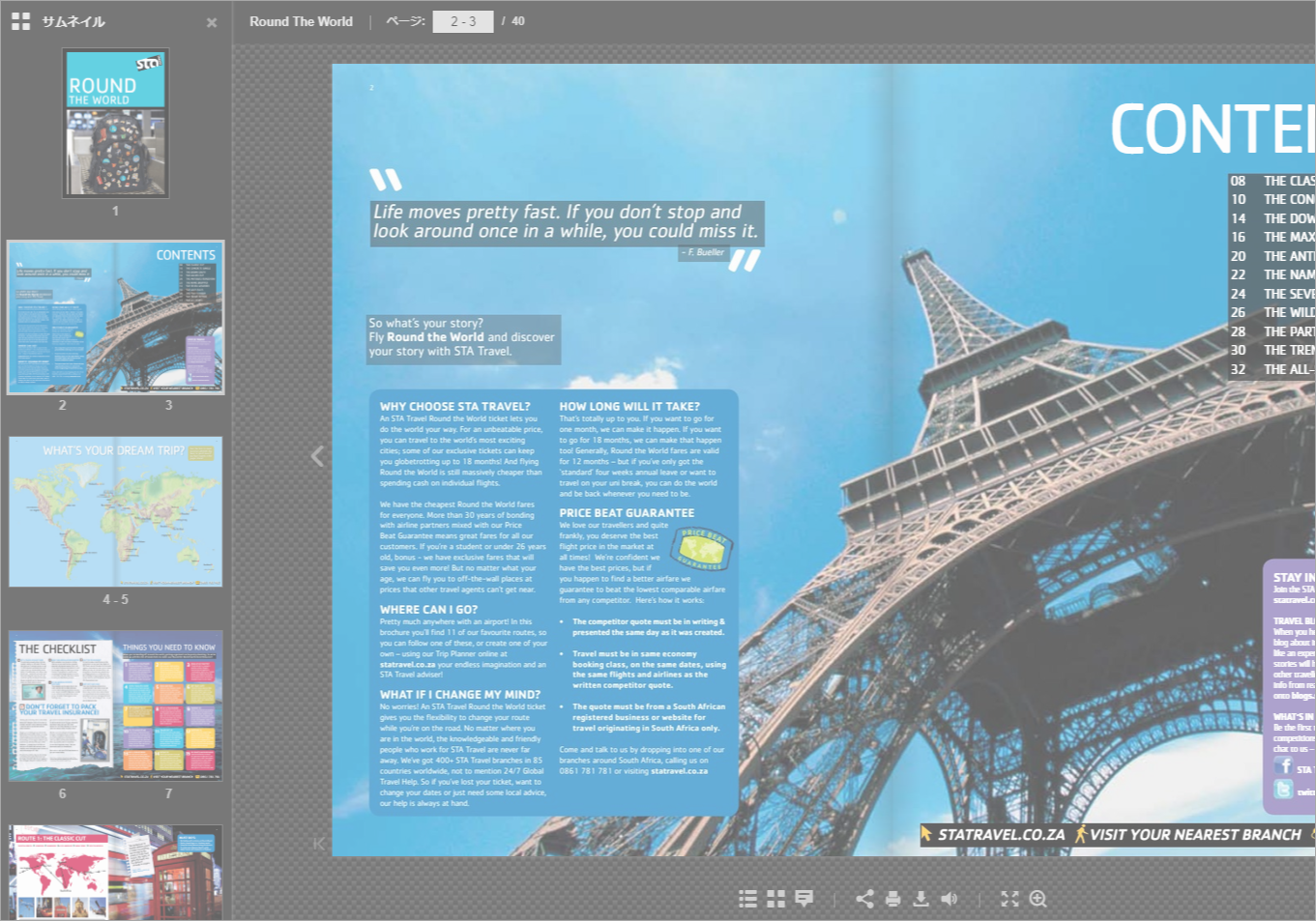Open the notes comment icon

coord(804,899)
